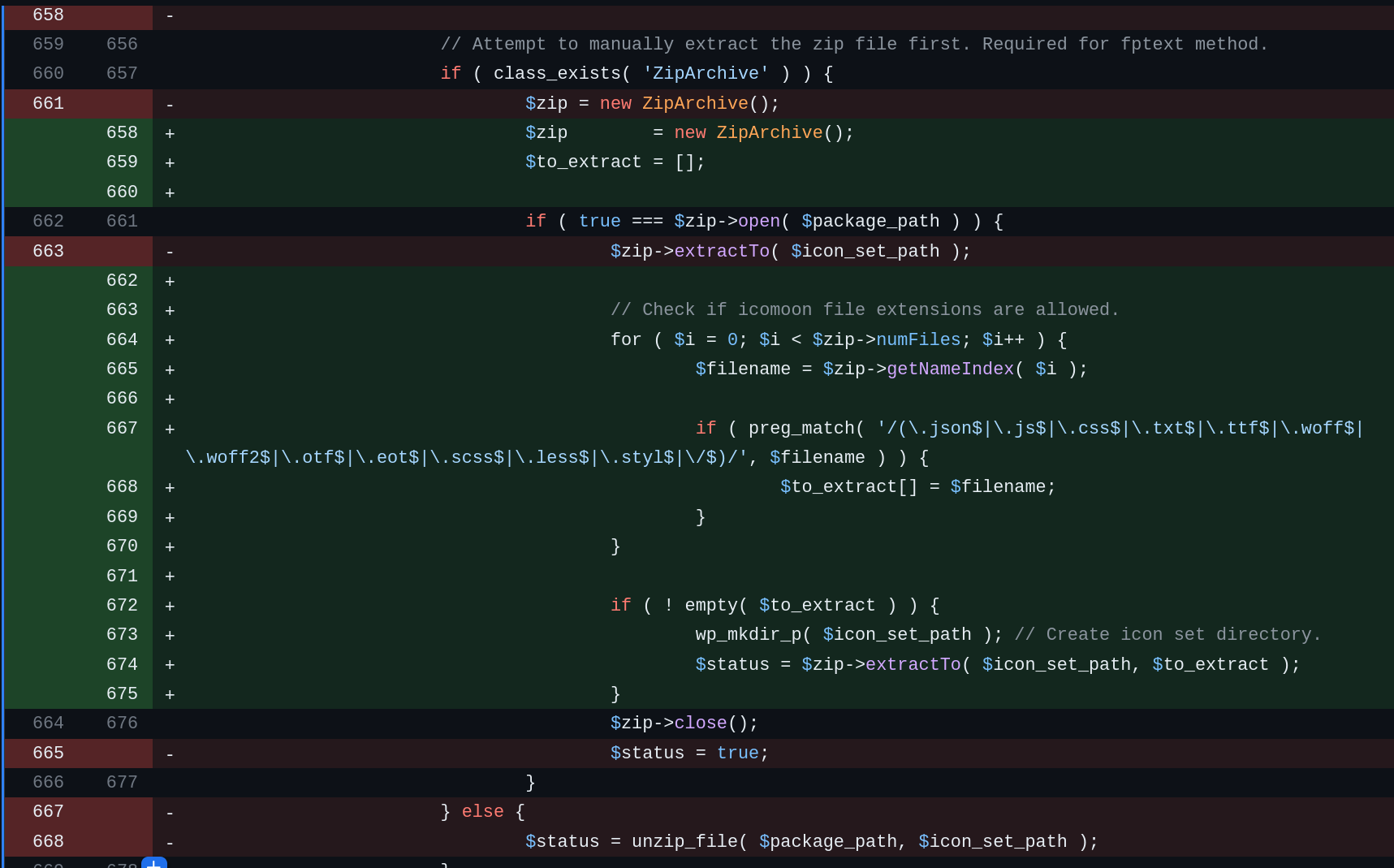This screenshot has height=868, width=1394.
Task: Click added line number 675
Action: point(122,693)
